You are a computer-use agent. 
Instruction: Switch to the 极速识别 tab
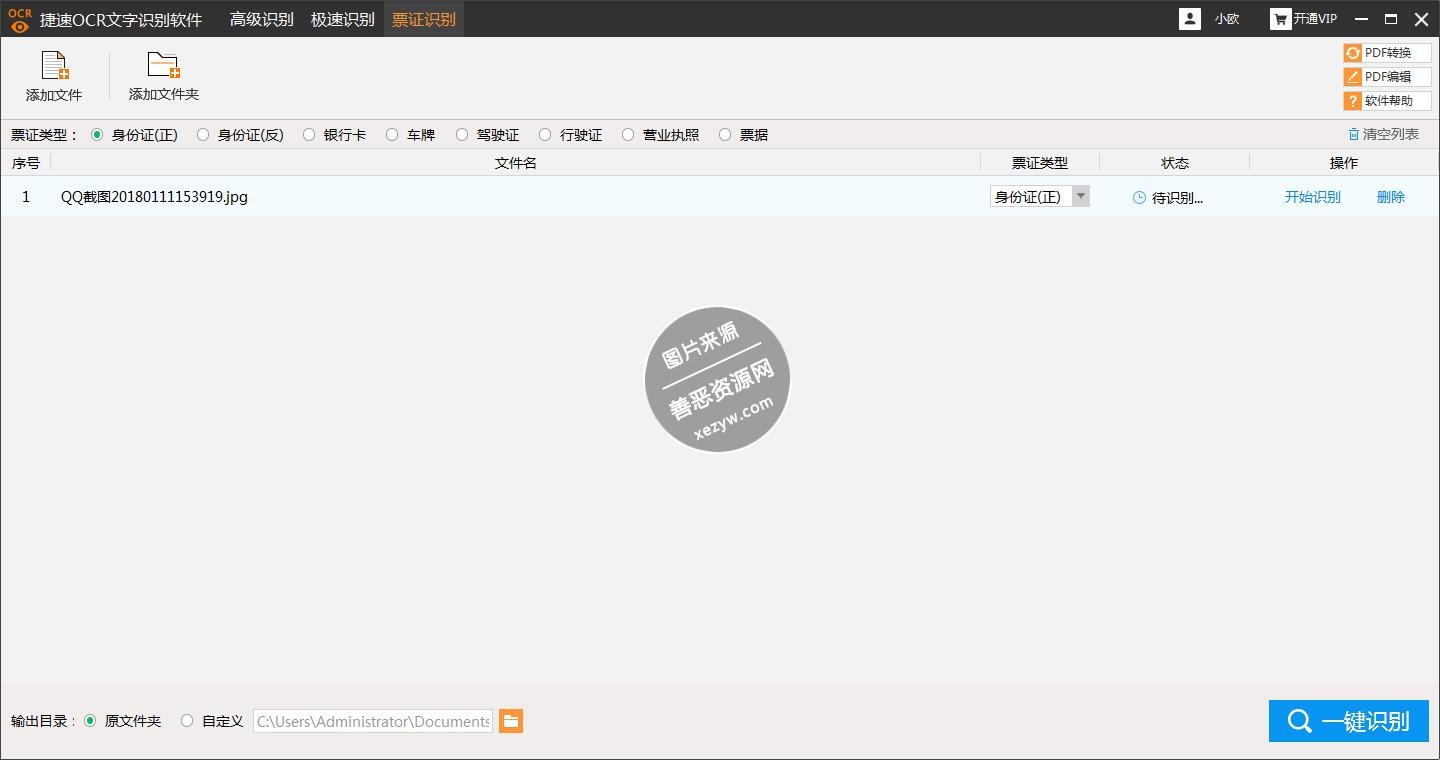tap(343, 19)
